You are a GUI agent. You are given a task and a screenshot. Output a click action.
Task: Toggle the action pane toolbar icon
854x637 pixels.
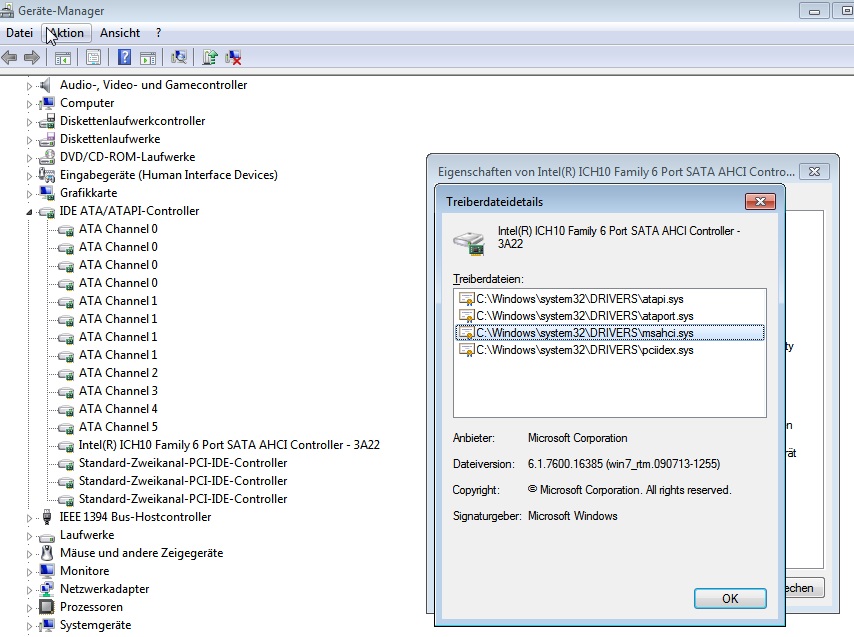(148, 57)
